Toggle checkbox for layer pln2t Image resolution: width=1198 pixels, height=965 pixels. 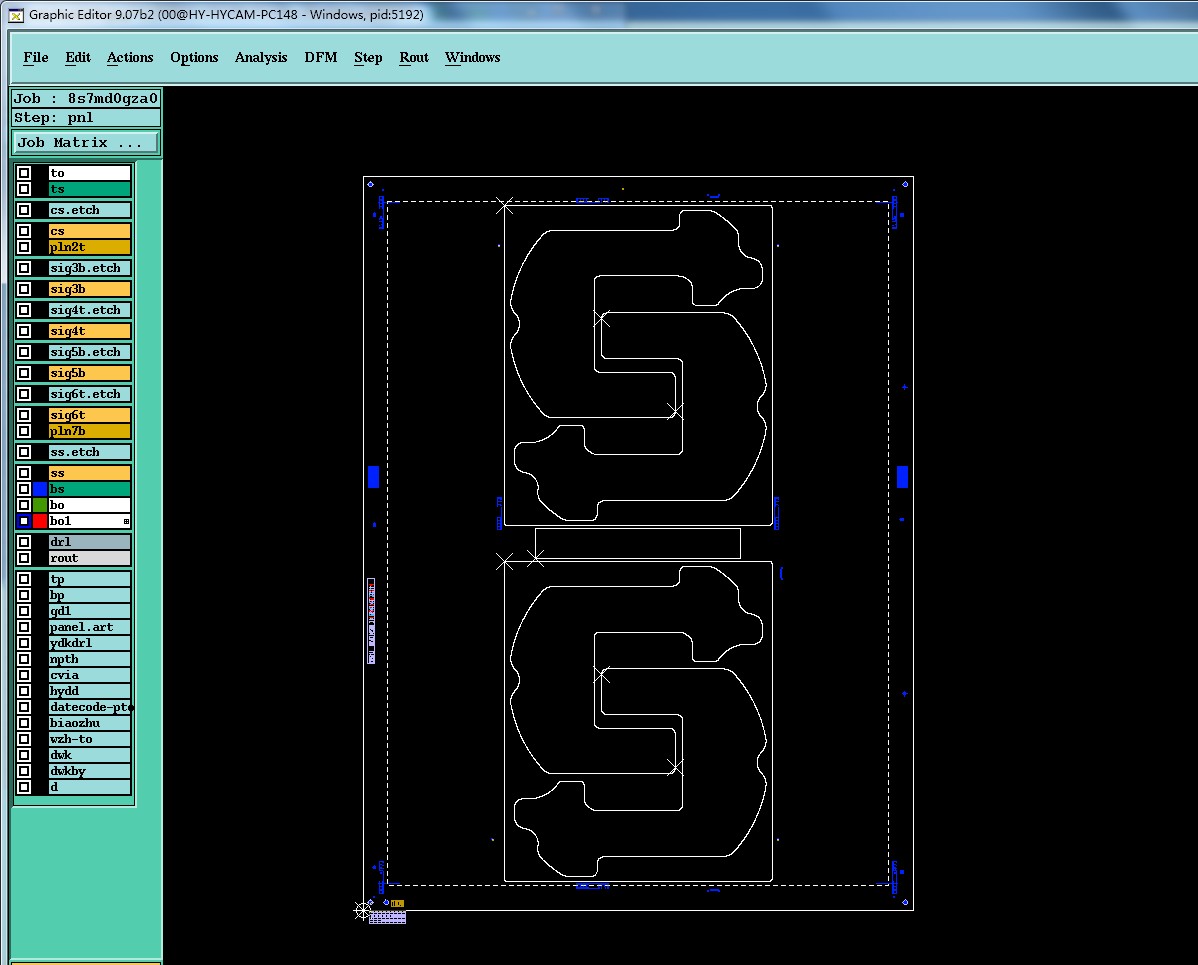click(24, 248)
